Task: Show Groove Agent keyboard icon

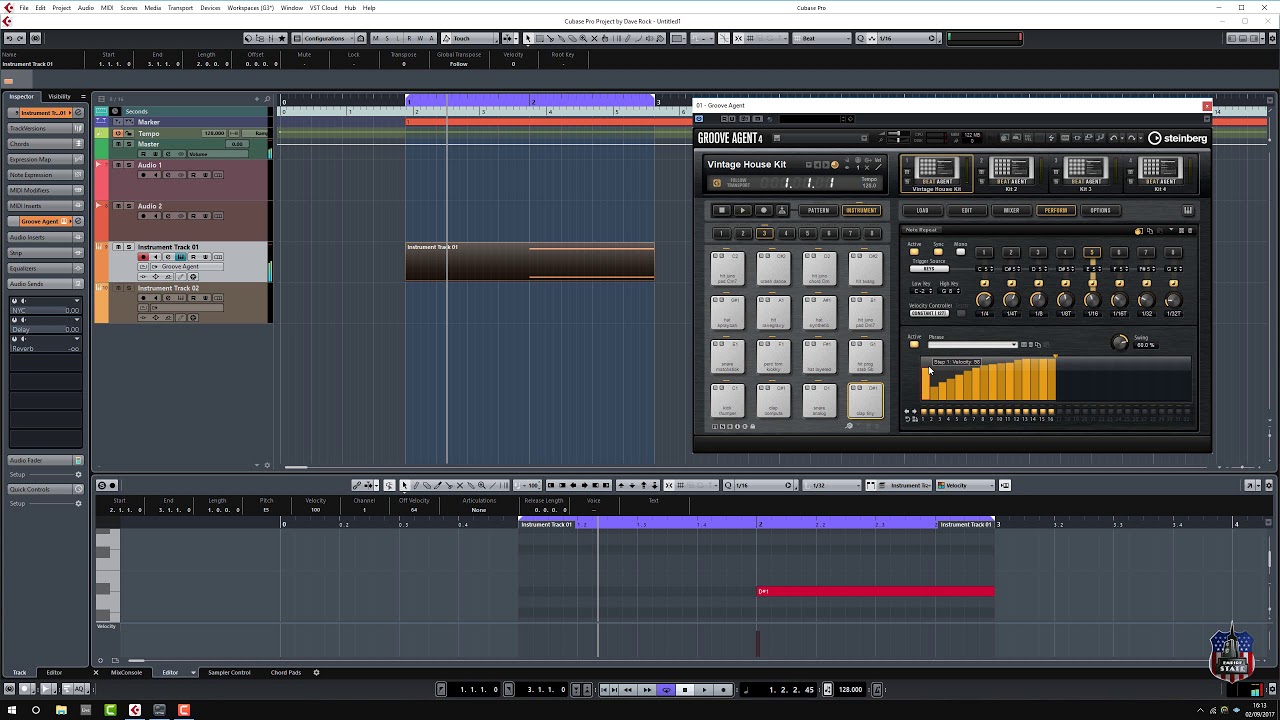Action: coord(1187,210)
